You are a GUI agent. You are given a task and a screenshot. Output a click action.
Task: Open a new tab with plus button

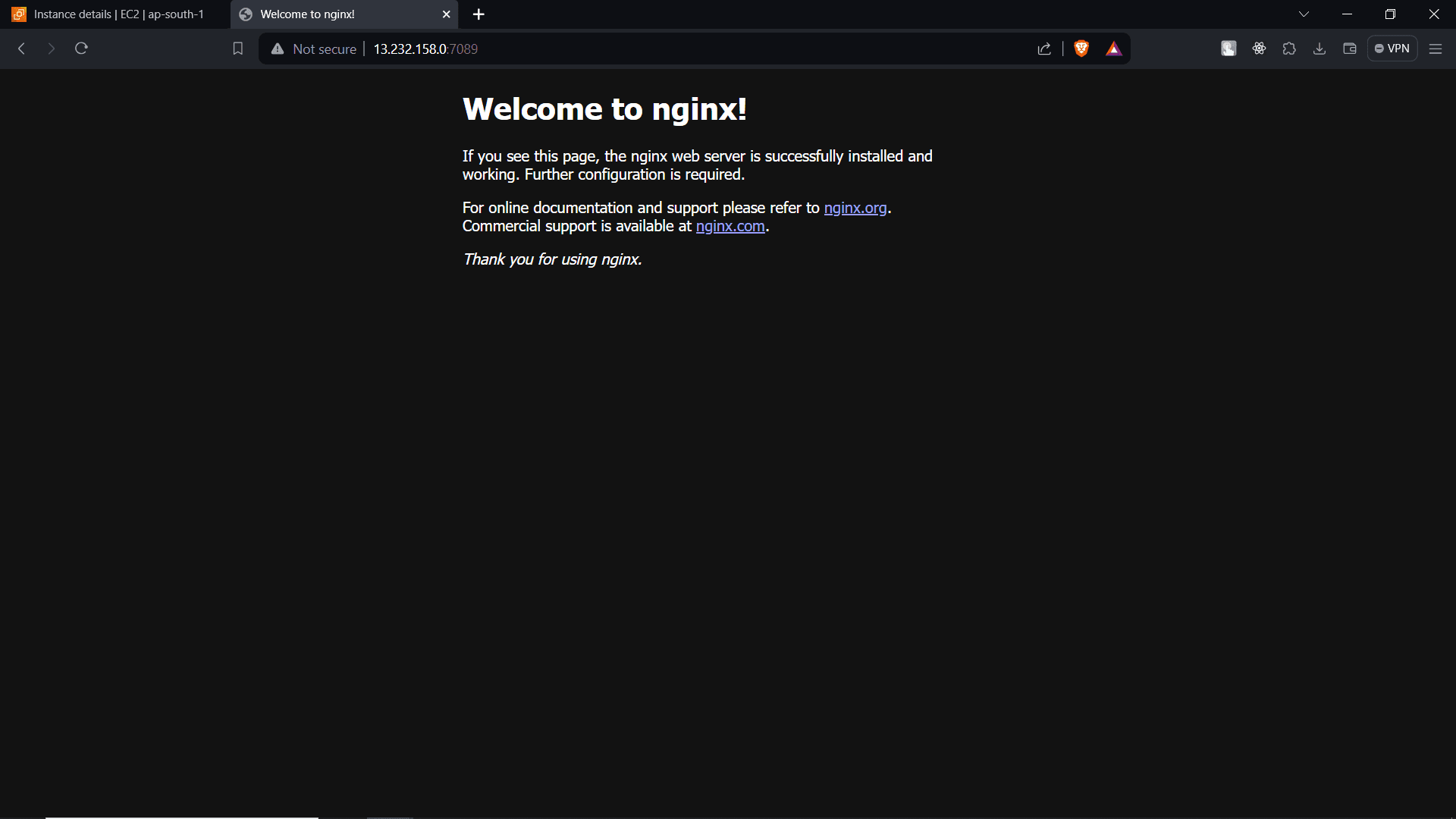[479, 14]
